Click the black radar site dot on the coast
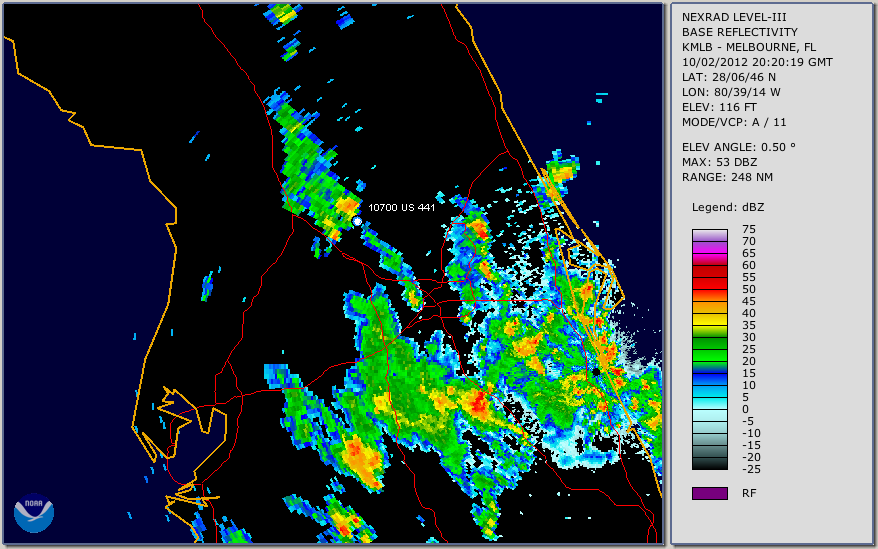The height and width of the screenshot is (549, 878). tap(597, 371)
